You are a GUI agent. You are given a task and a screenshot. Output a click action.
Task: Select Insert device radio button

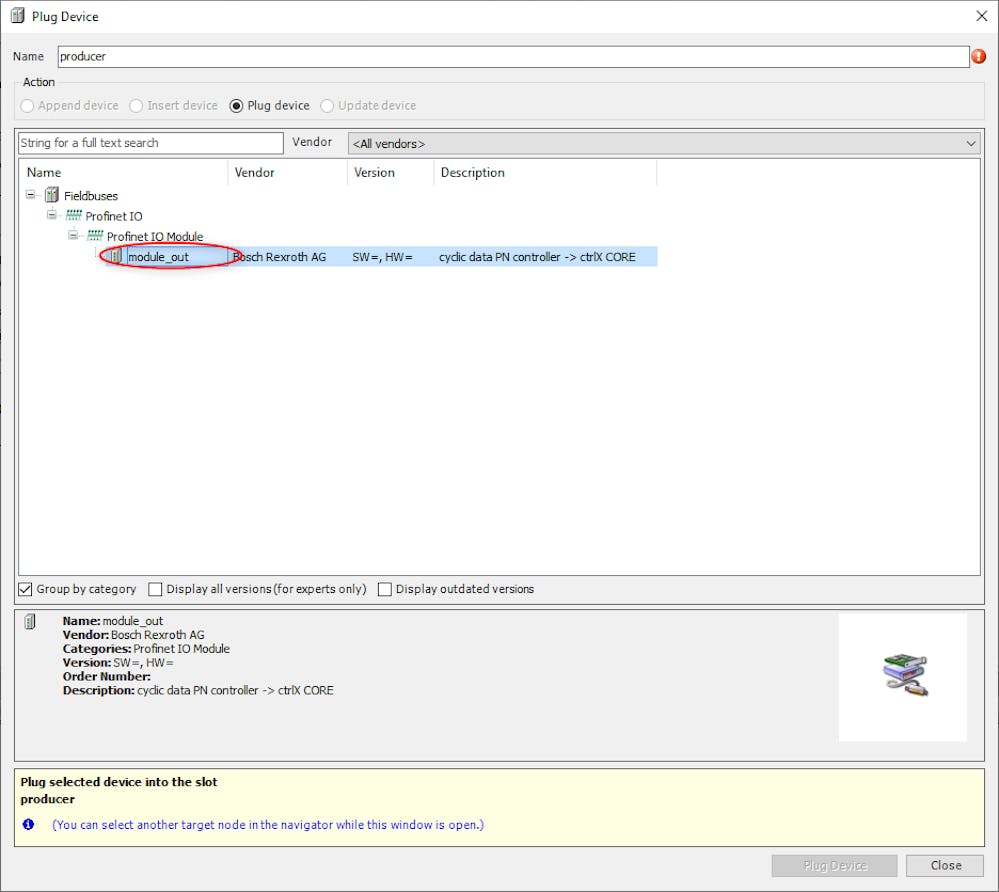(136, 106)
